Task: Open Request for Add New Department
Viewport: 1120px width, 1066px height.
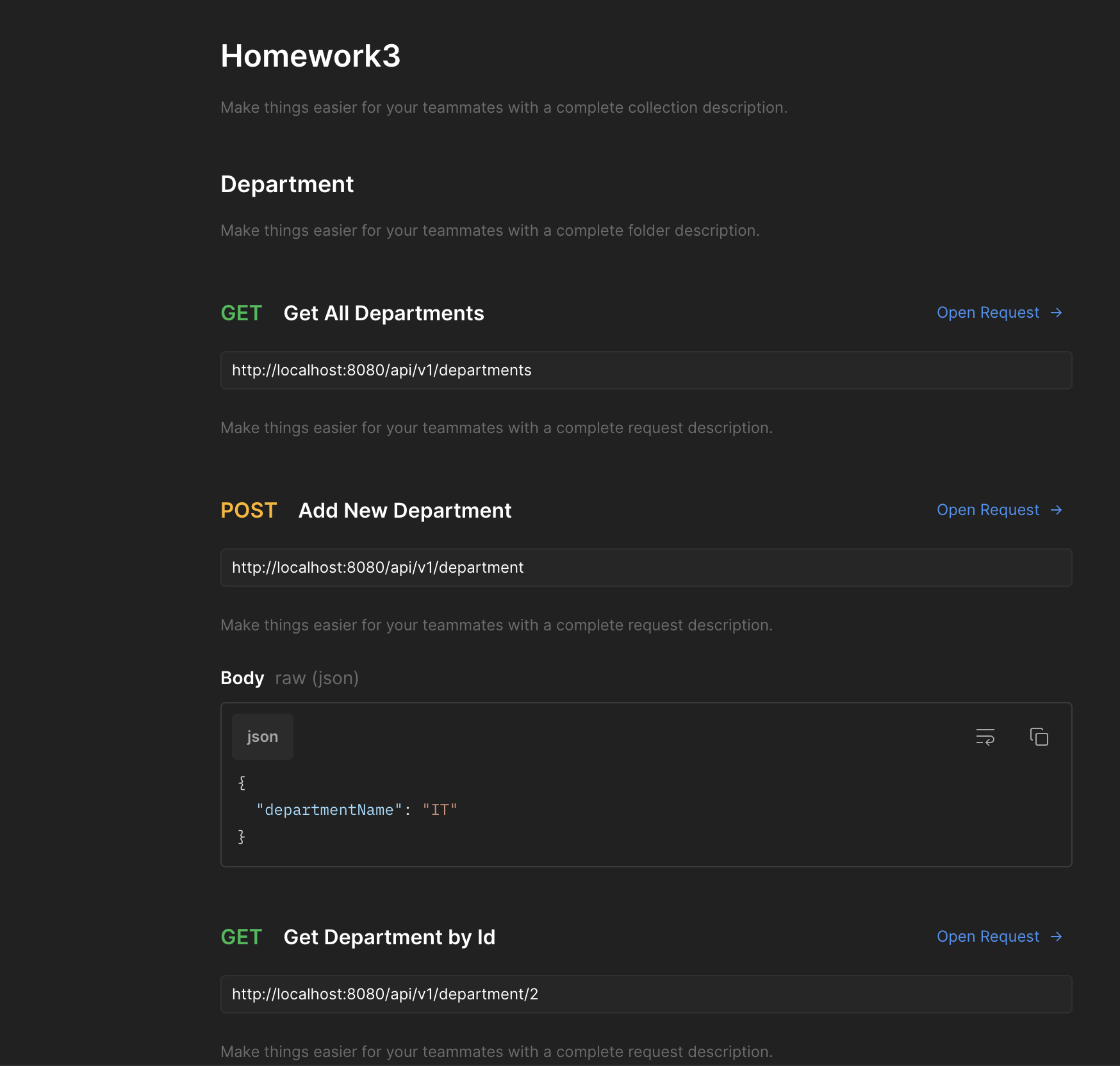Action: [x=989, y=510]
